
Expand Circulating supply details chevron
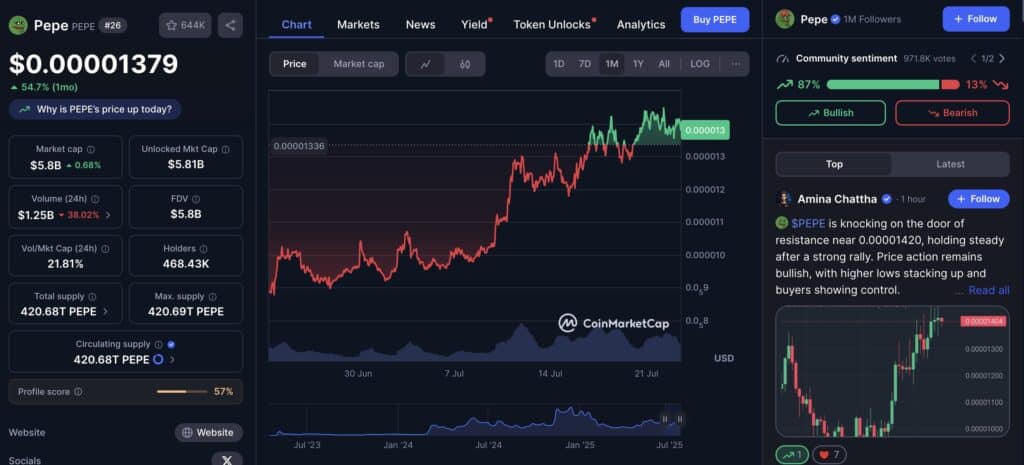pos(172,359)
